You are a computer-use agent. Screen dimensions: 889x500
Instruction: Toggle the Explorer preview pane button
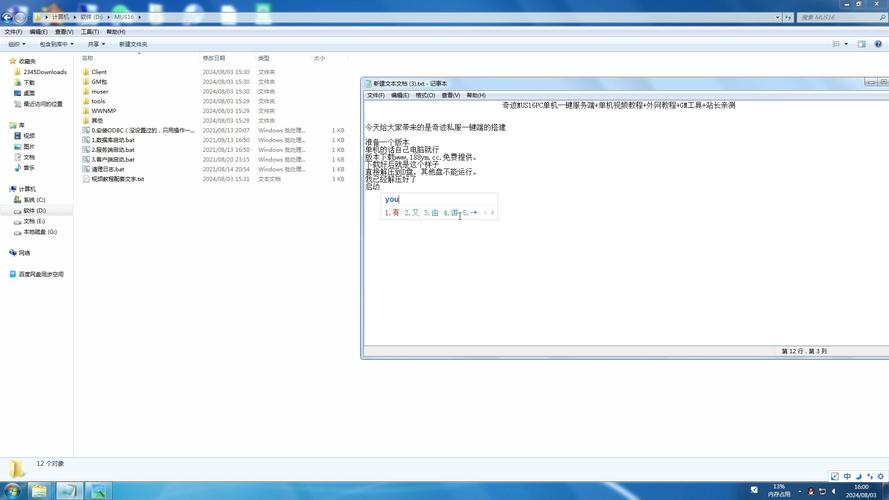[861, 44]
